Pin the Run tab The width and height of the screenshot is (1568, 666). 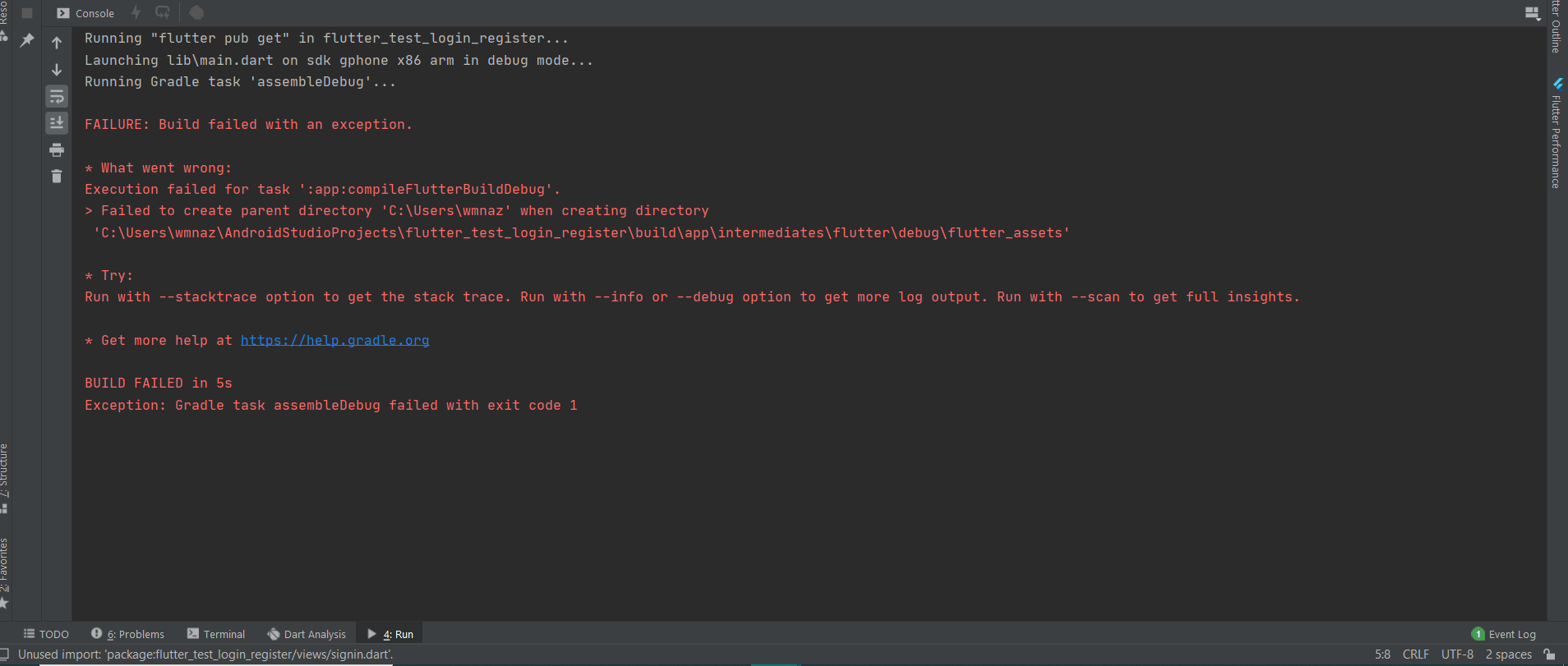27,40
